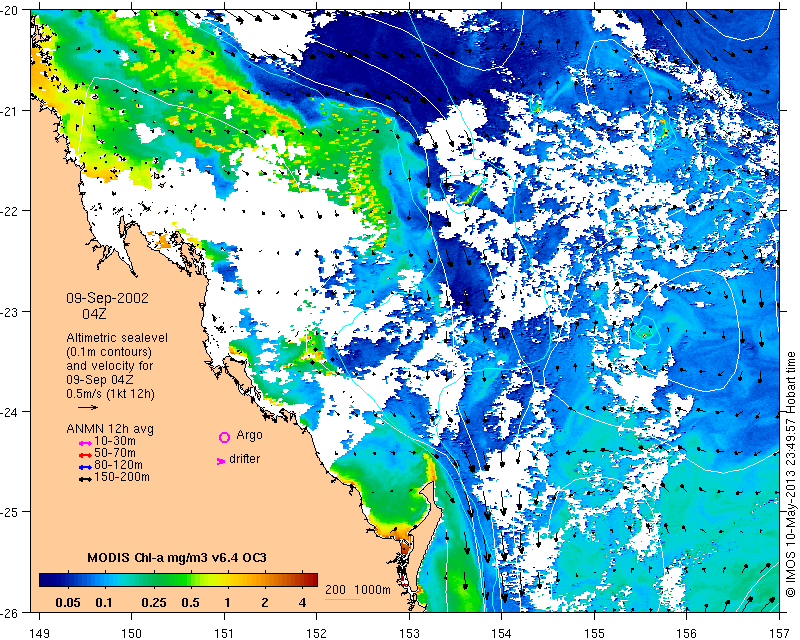Viewport: 800px width, 640px height.
Task: Click the '80-120m' depth label
Action: click(x=118, y=465)
